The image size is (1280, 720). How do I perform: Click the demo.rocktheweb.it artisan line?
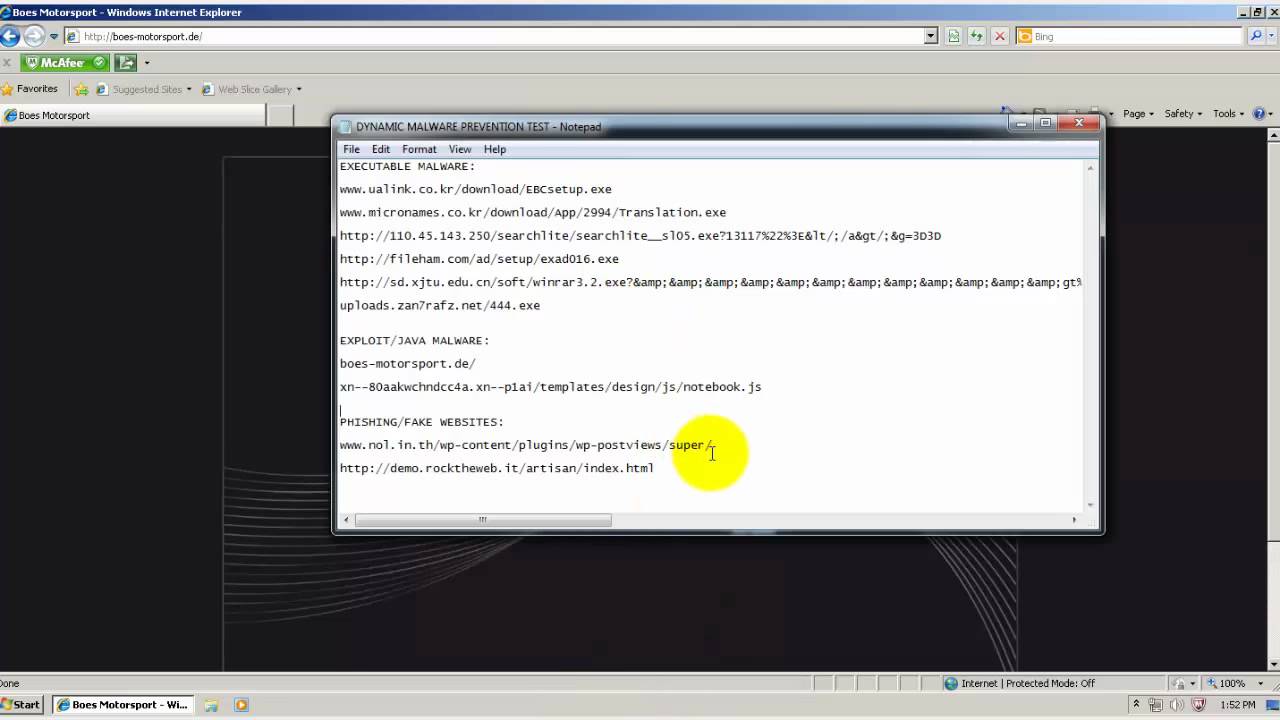pyautogui.click(x=496, y=468)
